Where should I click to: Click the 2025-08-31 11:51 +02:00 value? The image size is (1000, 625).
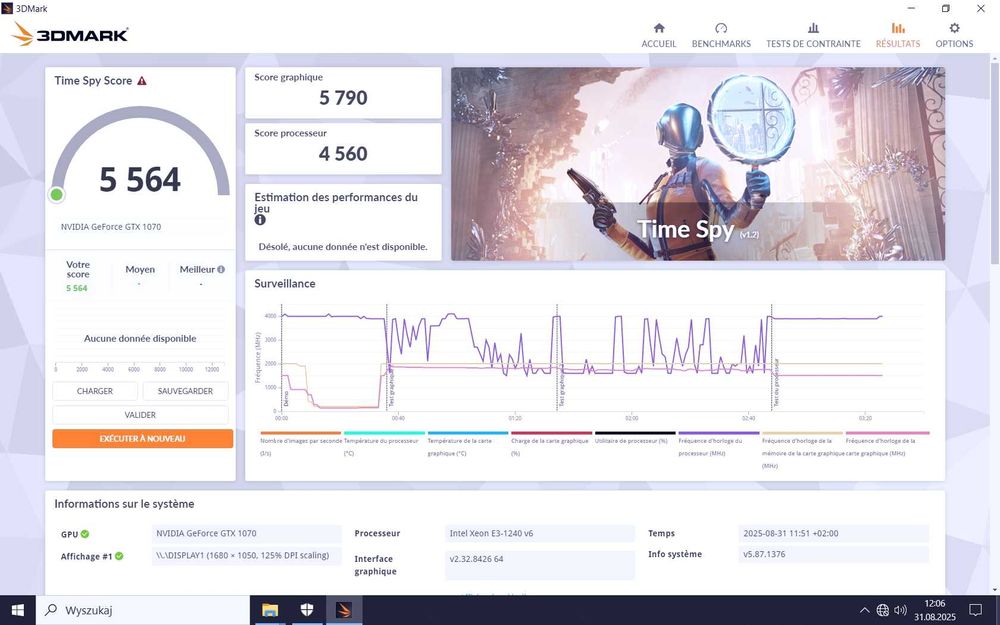(833, 533)
